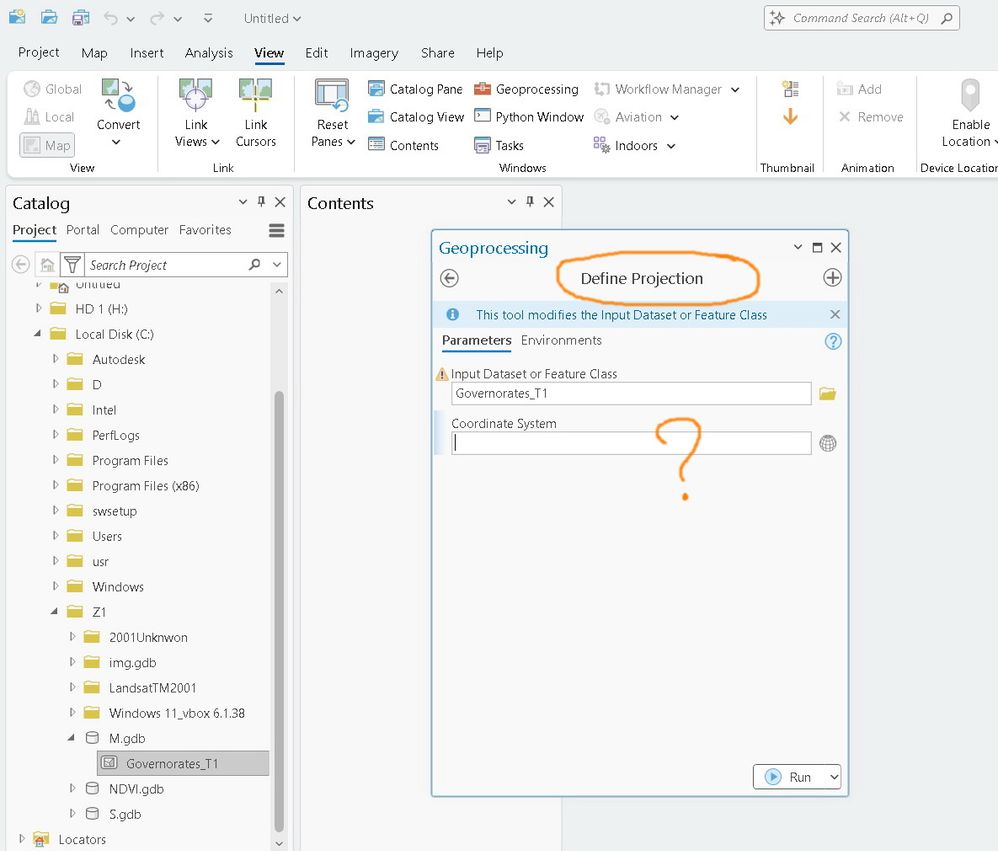Image resolution: width=998 pixels, height=851 pixels.
Task: Click the Reset Panes icon
Action: (x=332, y=94)
